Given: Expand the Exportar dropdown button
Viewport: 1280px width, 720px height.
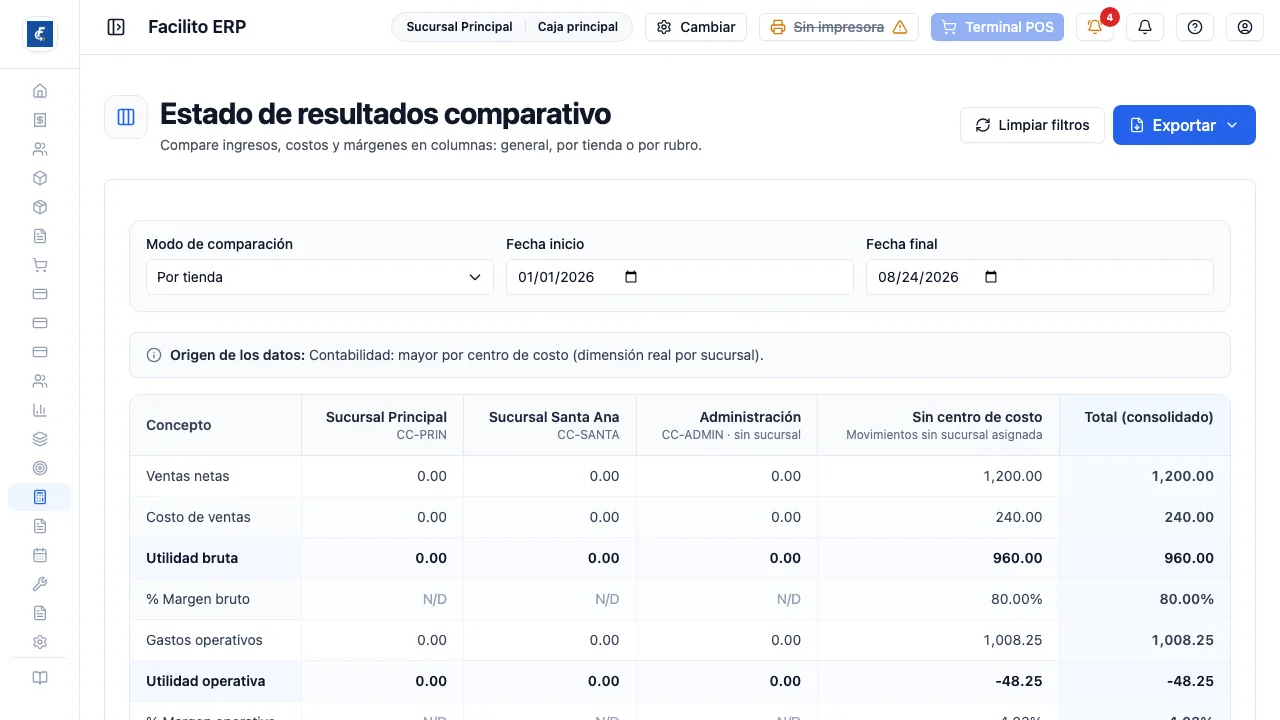Looking at the screenshot, I should pyautogui.click(x=1184, y=125).
